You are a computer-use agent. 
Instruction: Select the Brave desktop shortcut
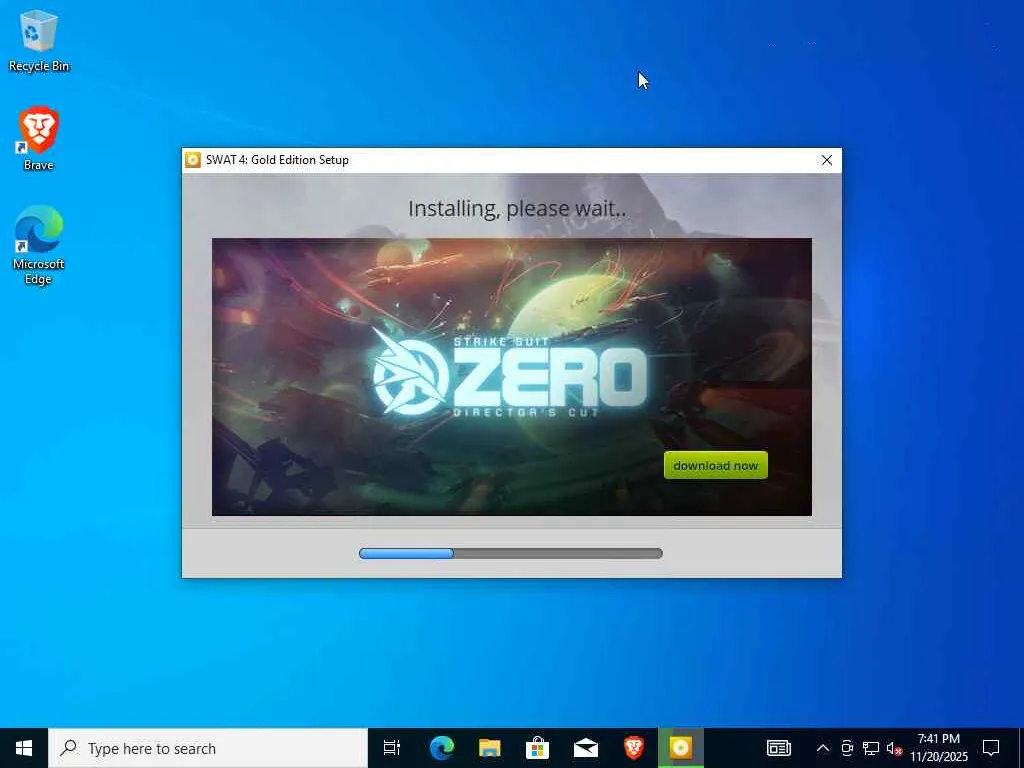(x=39, y=139)
